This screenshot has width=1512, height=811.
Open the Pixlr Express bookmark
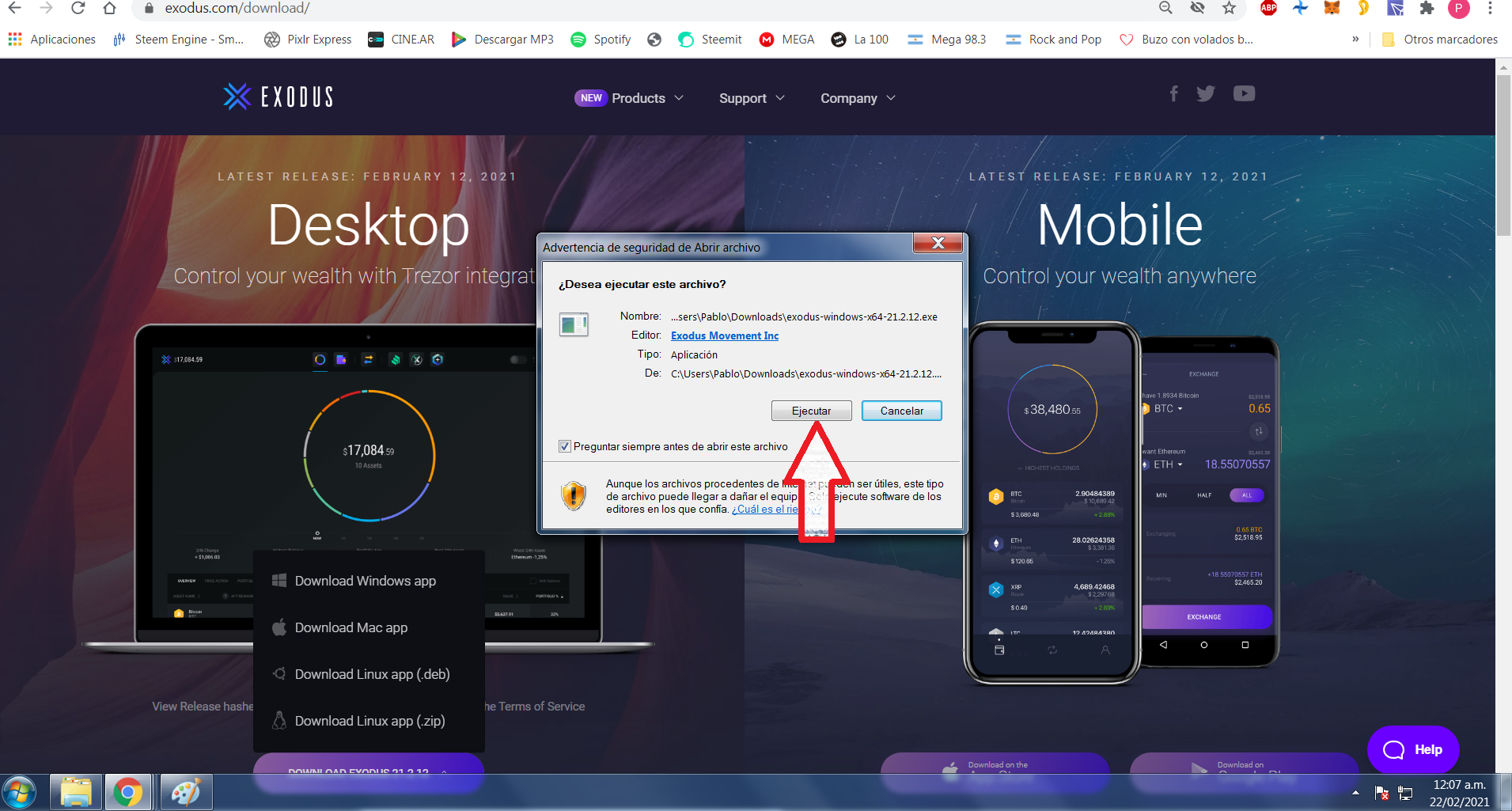point(308,40)
